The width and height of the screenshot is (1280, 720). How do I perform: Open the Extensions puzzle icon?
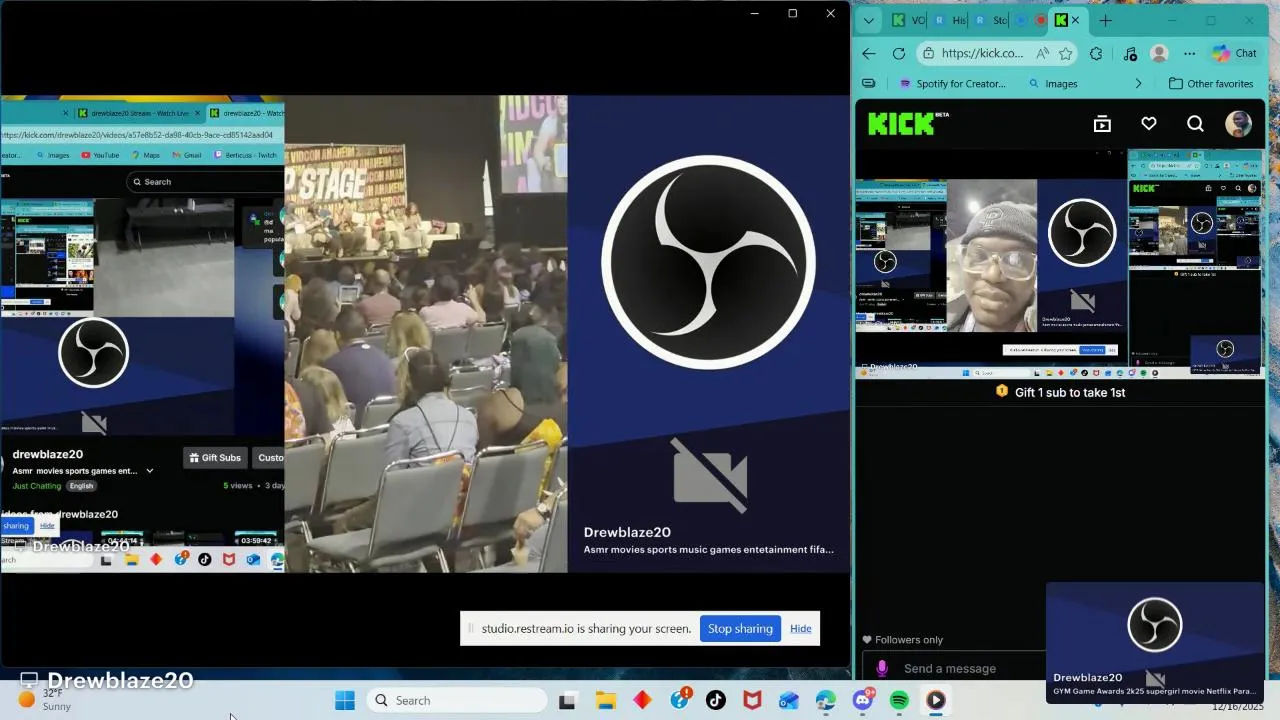(1096, 54)
